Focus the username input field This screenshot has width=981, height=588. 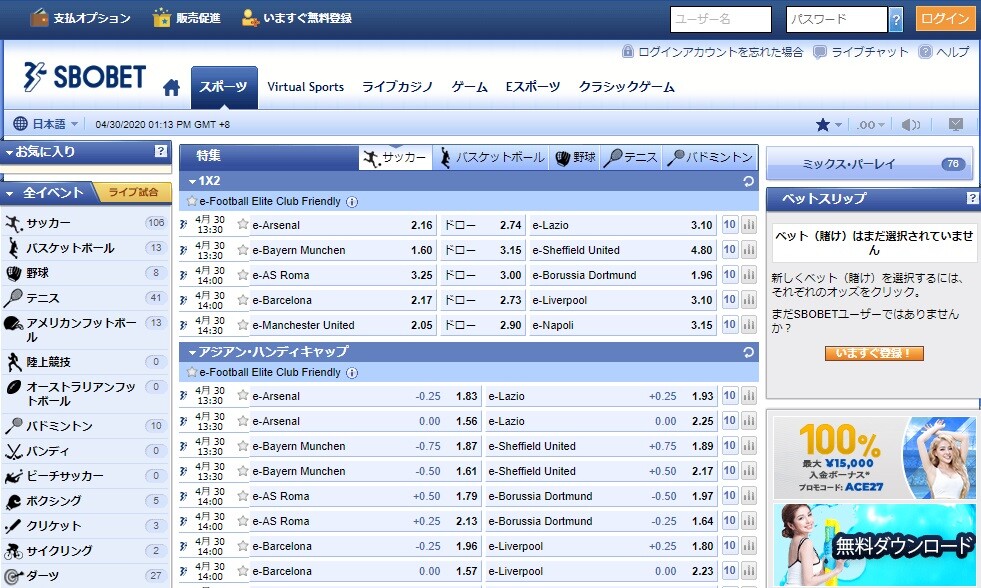pyautogui.click(x=721, y=19)
